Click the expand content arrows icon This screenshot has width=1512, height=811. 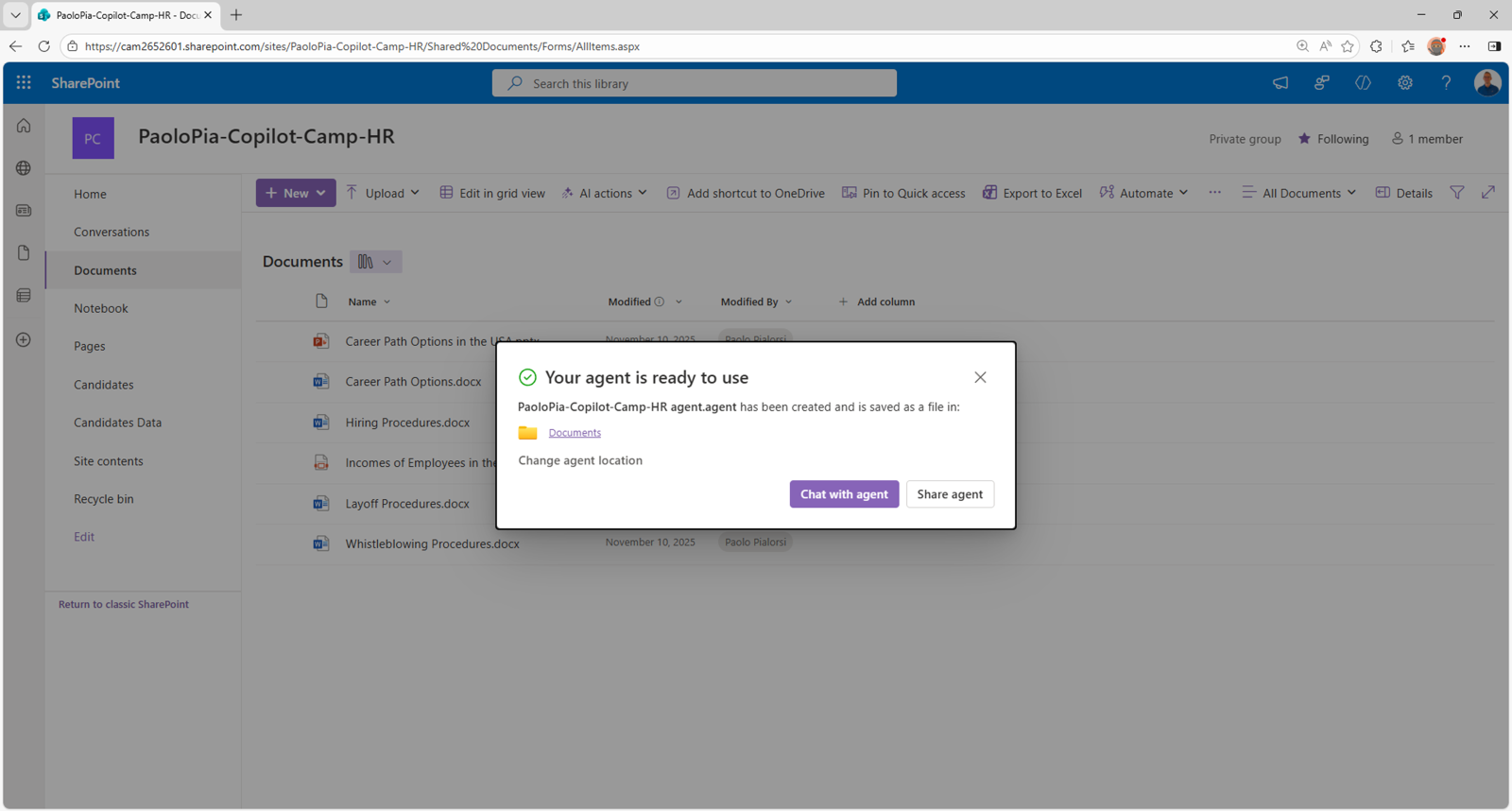(x=1488, y=193)
